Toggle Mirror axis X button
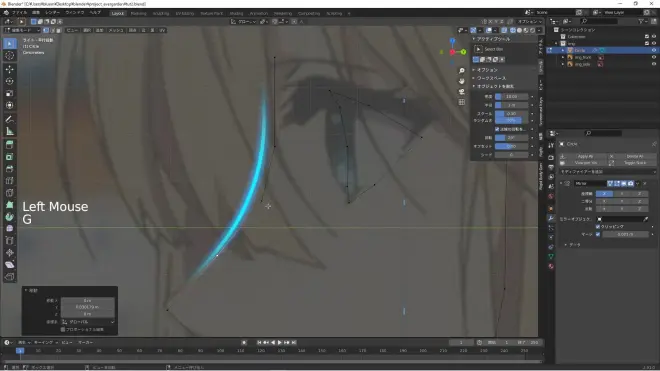Screen dimensions: 660x371 pyautogui.click(x=604, y=194)
